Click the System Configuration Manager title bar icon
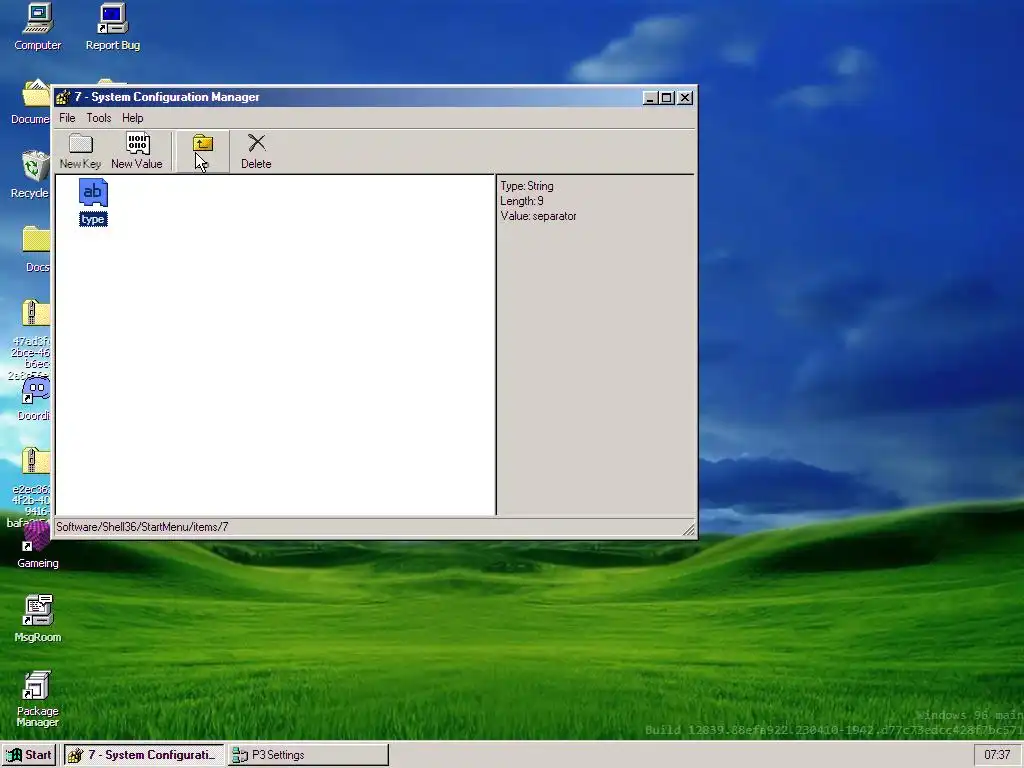Image resolution: width=1024 pixels, height=768 pixels. click(63, 97)
